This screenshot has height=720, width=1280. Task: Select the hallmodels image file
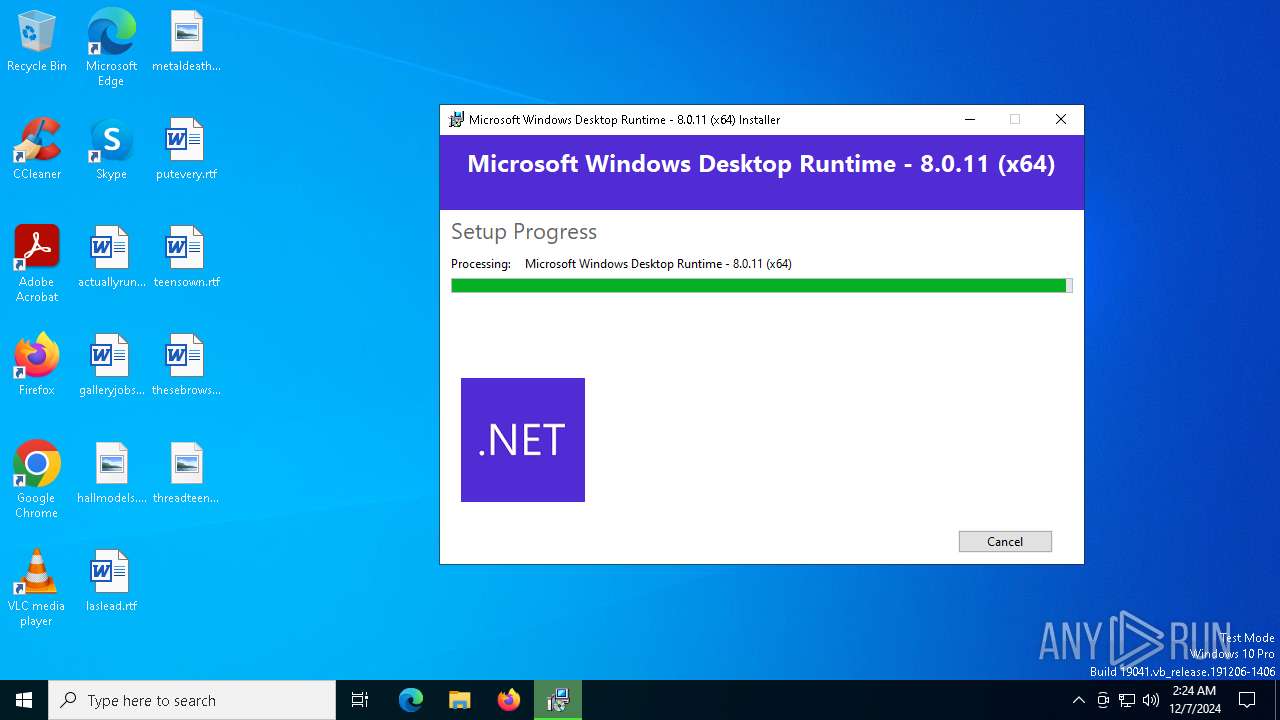111,473
